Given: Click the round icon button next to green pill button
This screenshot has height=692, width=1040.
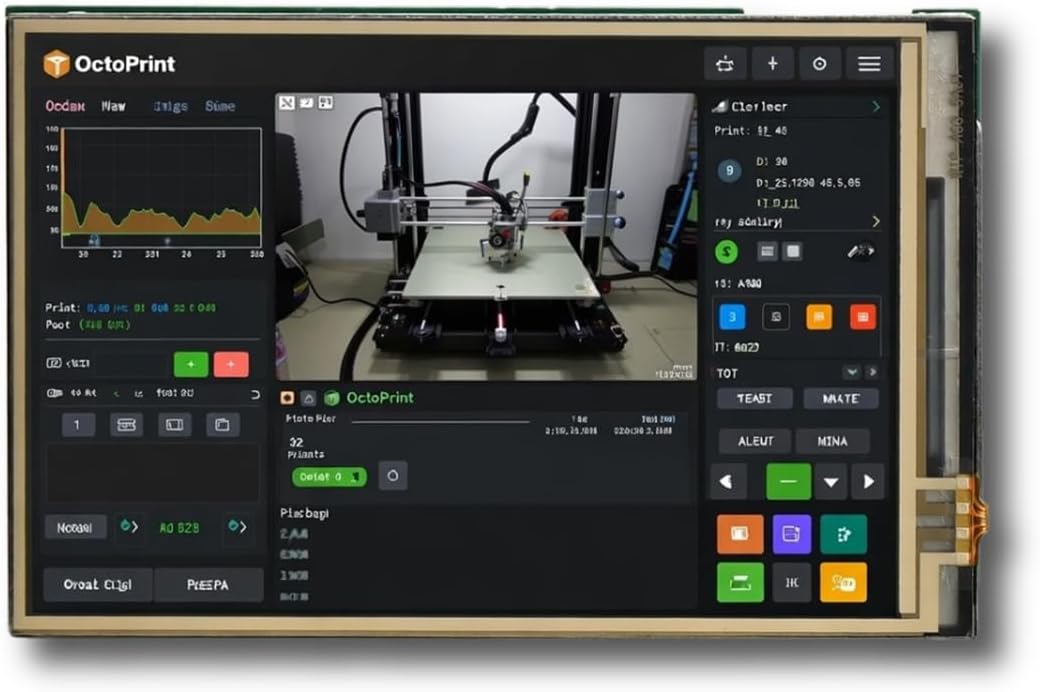Looking at the screenshot, I should (x=393, y=476).
